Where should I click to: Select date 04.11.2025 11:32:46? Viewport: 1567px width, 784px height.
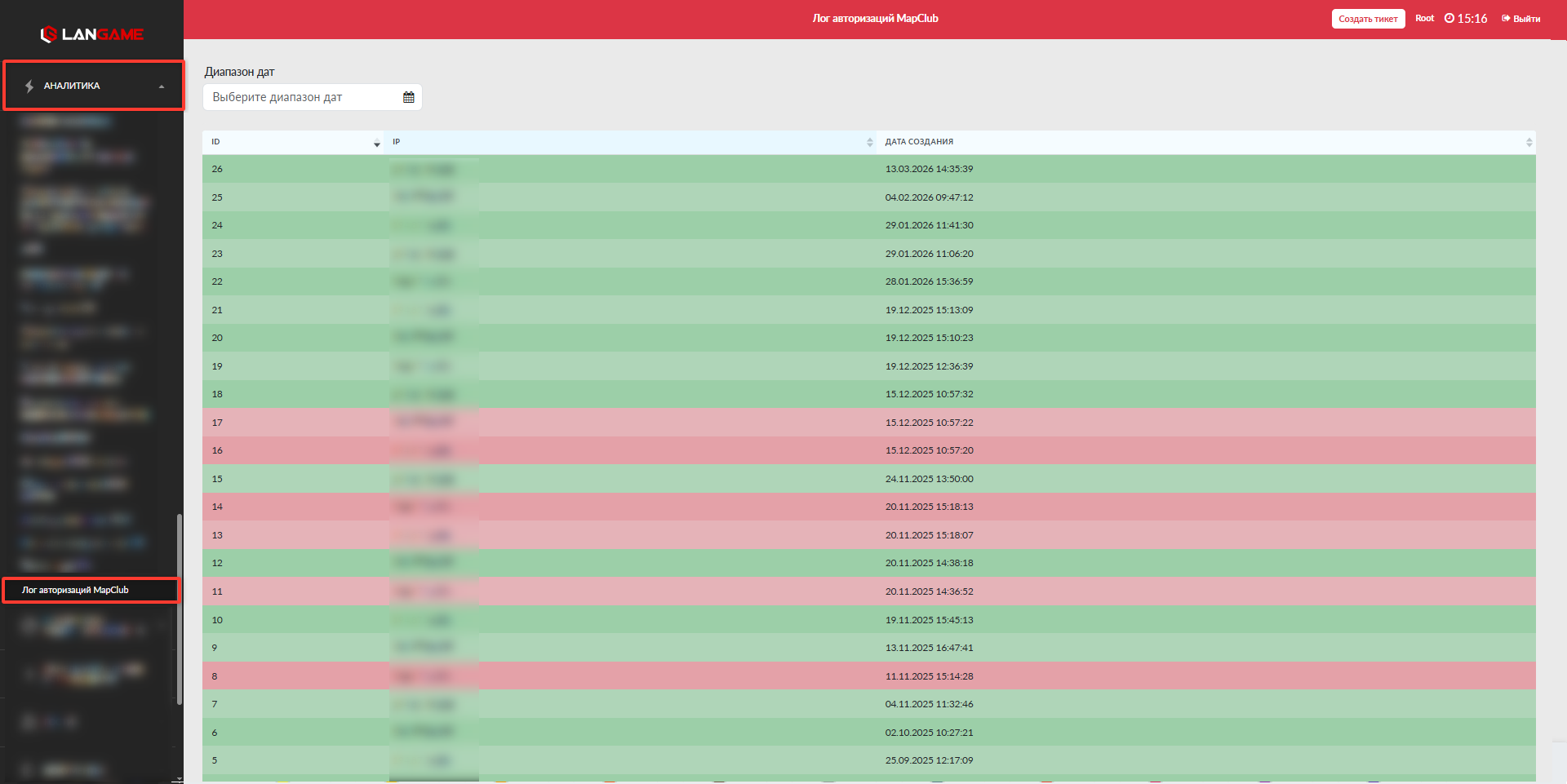(929, 704)
